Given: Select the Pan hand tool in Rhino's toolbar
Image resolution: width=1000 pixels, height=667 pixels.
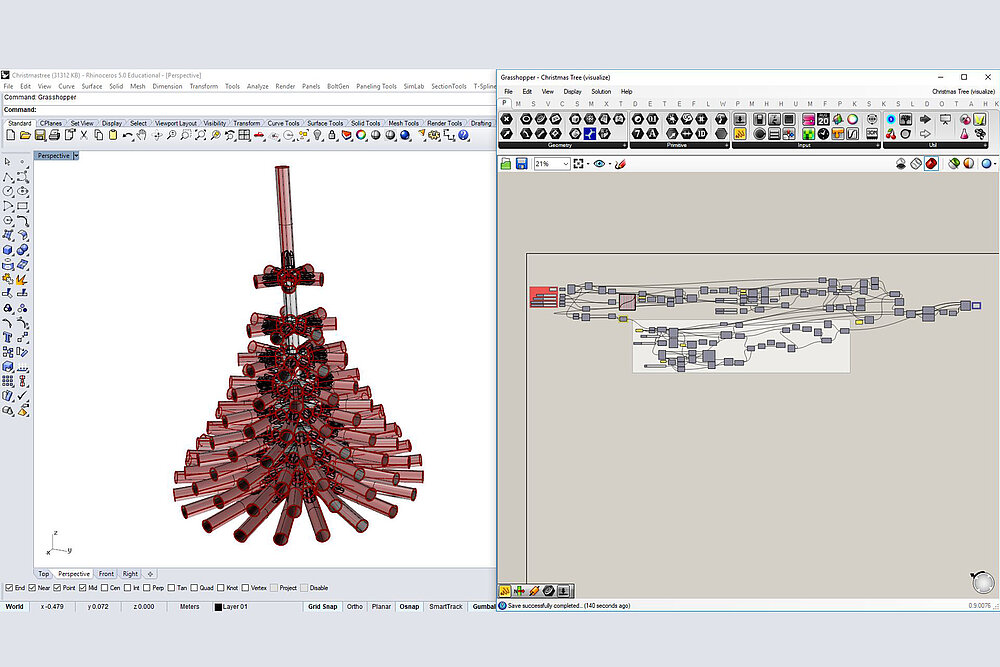Looking at the screenshot, I should pyautogui.click(x=142, y=135).
